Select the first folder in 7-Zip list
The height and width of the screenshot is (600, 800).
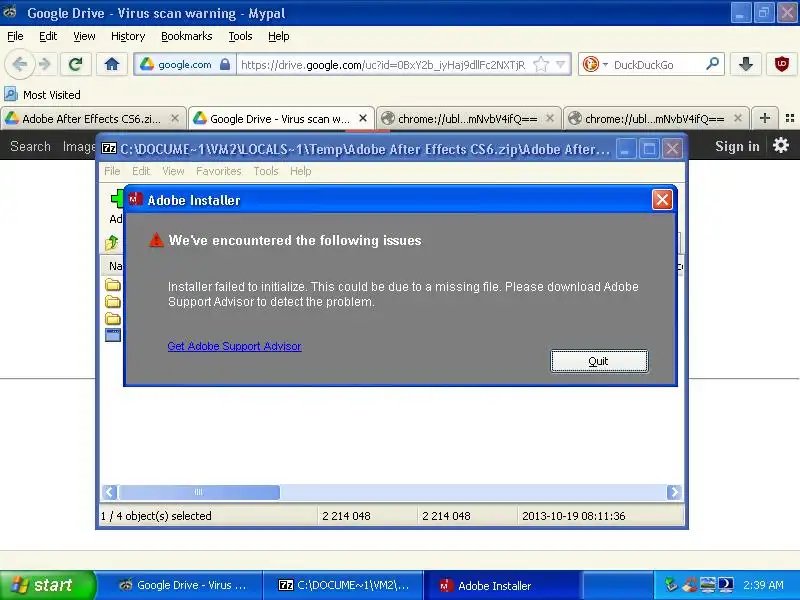113,285
